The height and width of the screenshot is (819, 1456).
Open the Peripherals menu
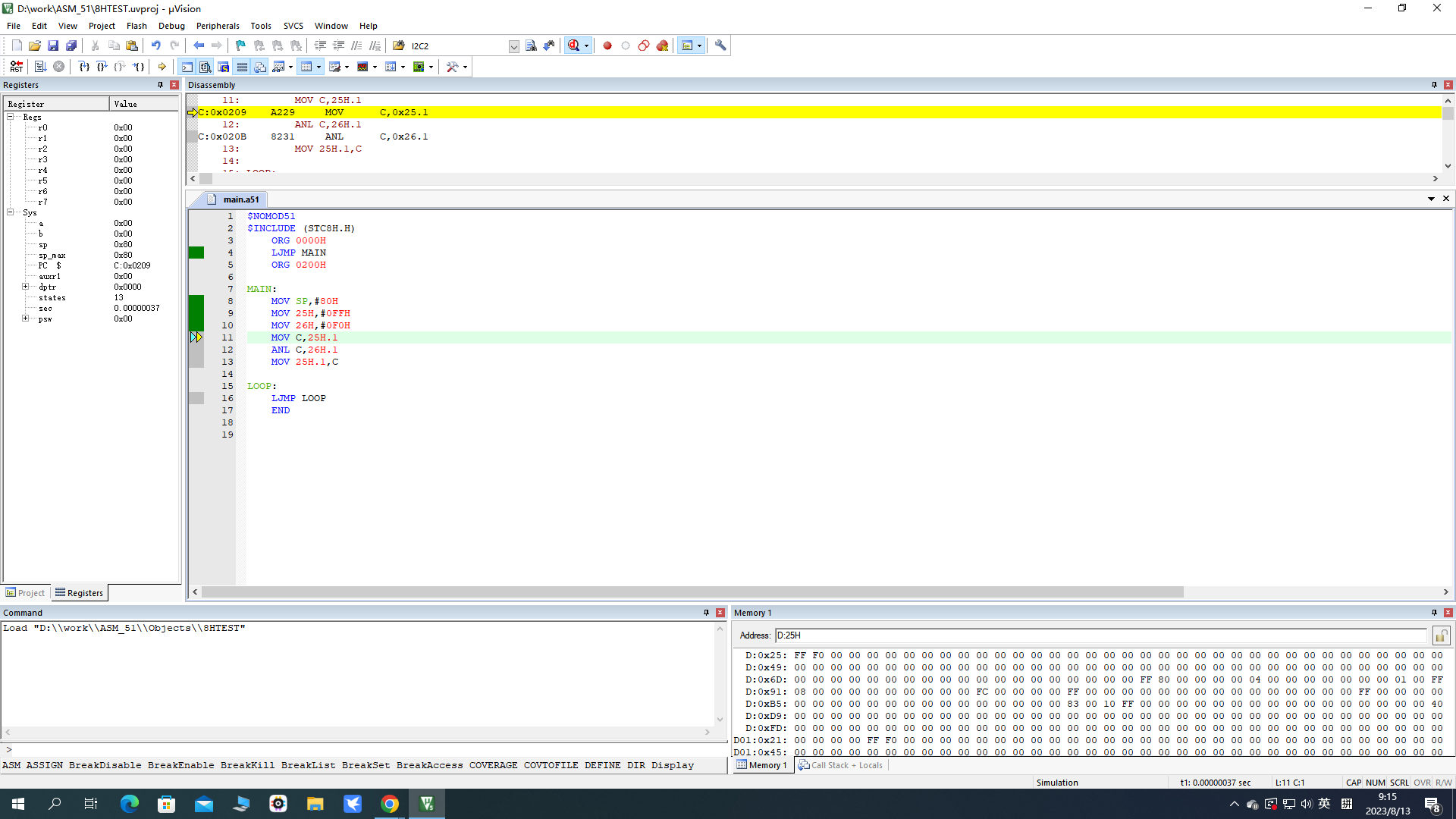(x=217, y=26)
